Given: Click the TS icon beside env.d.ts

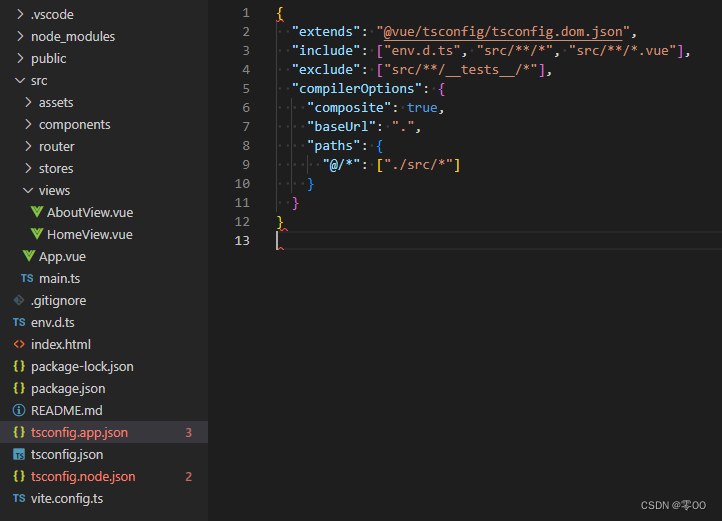Looking at the screenshot, I should pyautogui.click(x=19, y=322).
